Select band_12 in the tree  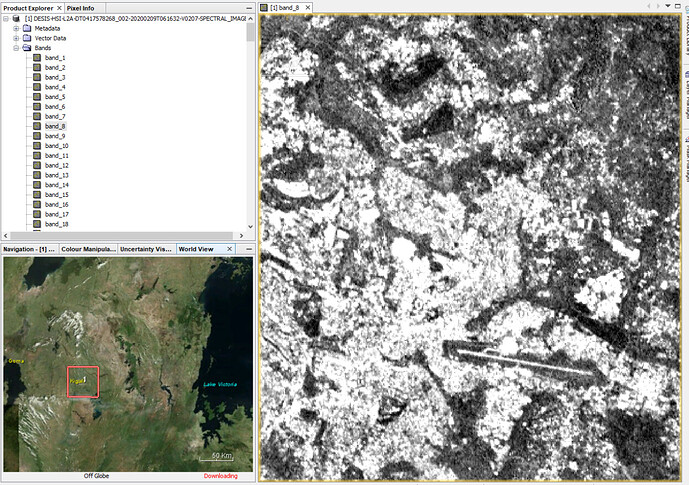[57, 165]
